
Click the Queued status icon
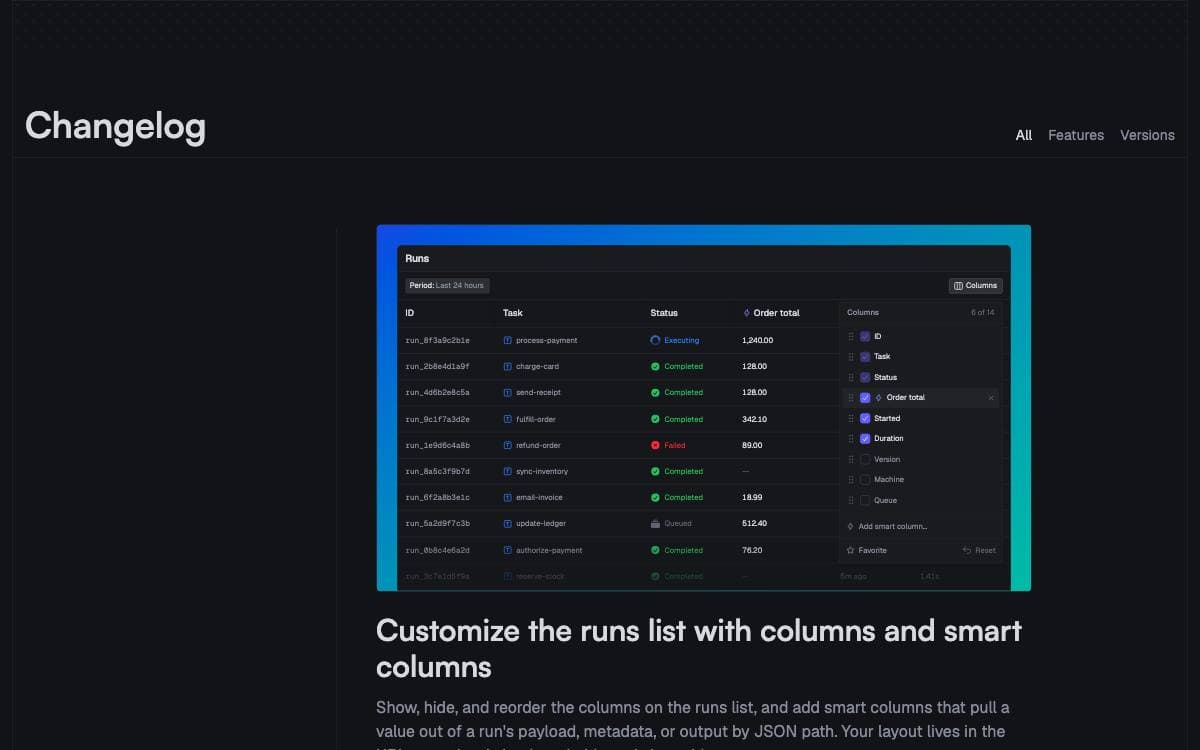pos(655,523)
